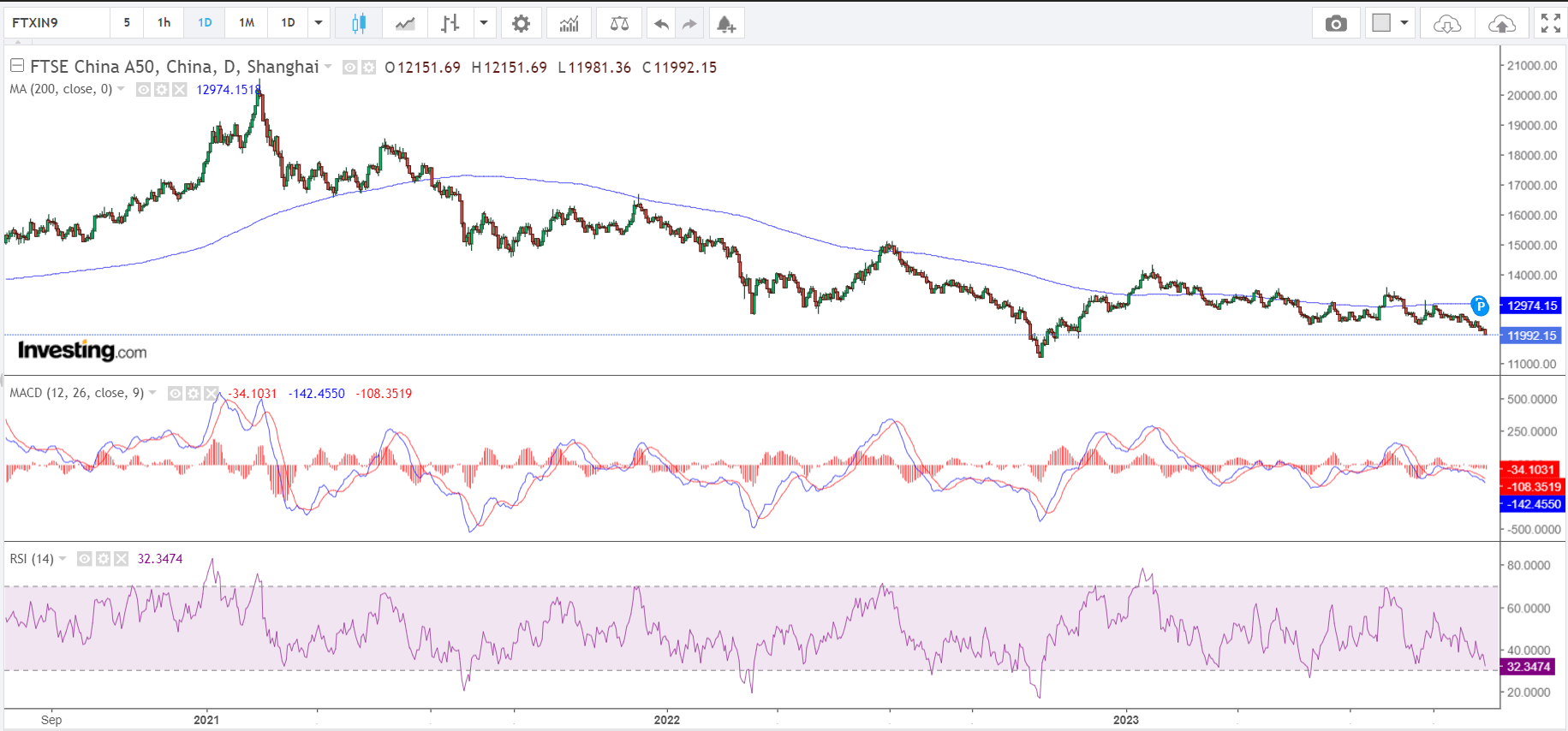The height and width of the screenshot is (731, 1568).
Task: Take a chart snapshot with the camera icon
Action: (x=1336, y=23)
